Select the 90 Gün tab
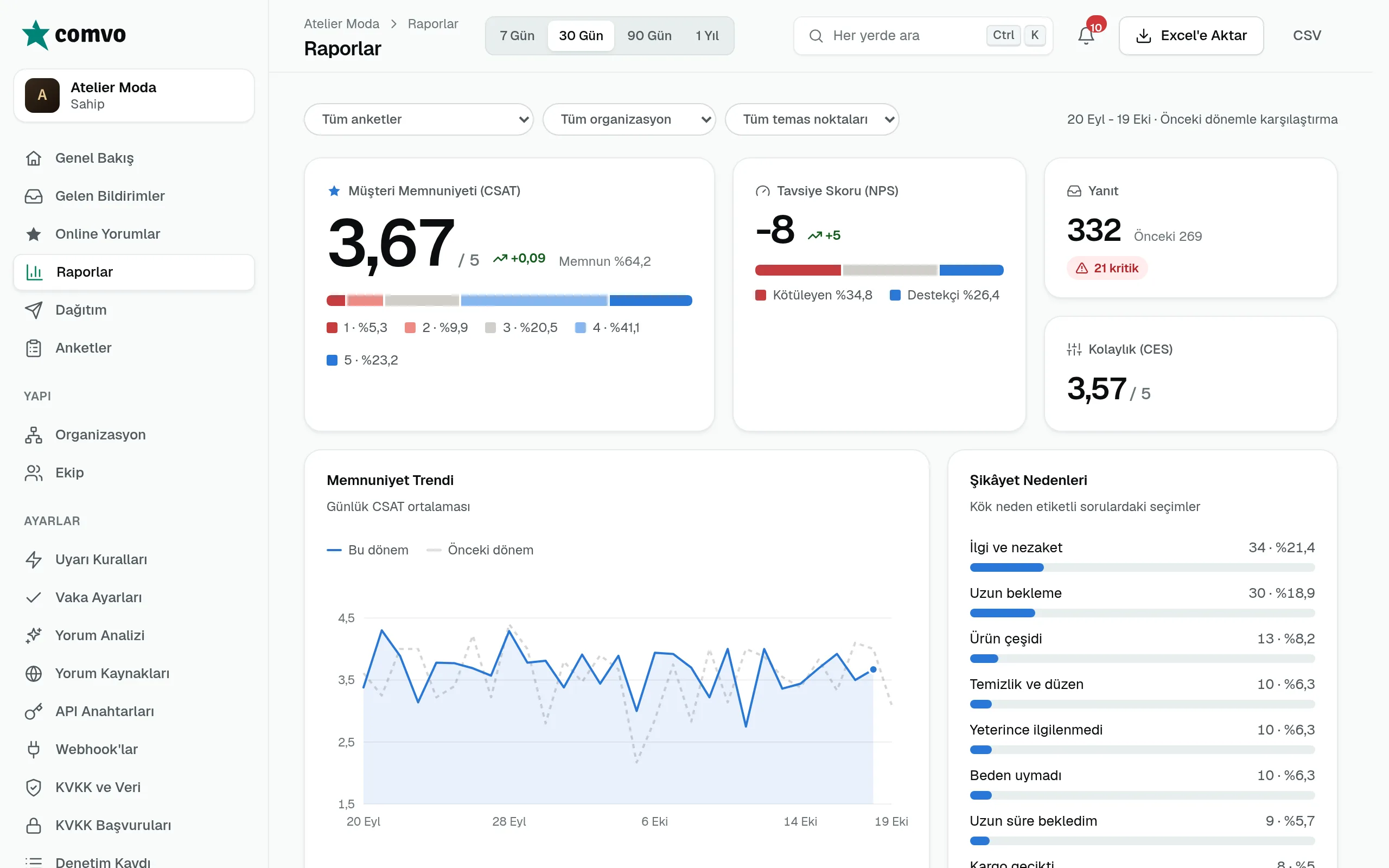The width and height of the screenshot is (1389, 868). point(649,36)
